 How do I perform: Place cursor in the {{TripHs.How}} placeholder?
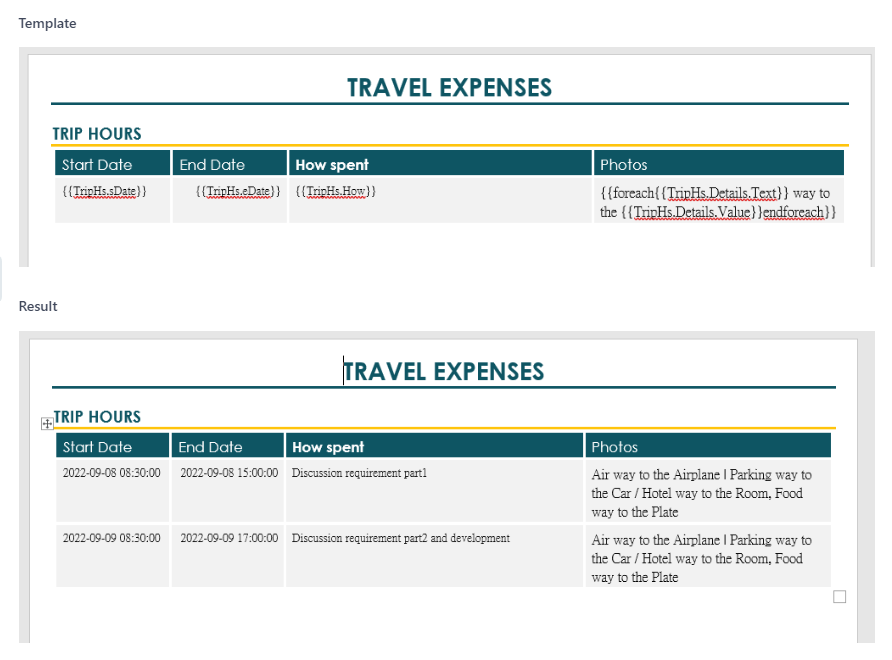[x=336, y=191]
